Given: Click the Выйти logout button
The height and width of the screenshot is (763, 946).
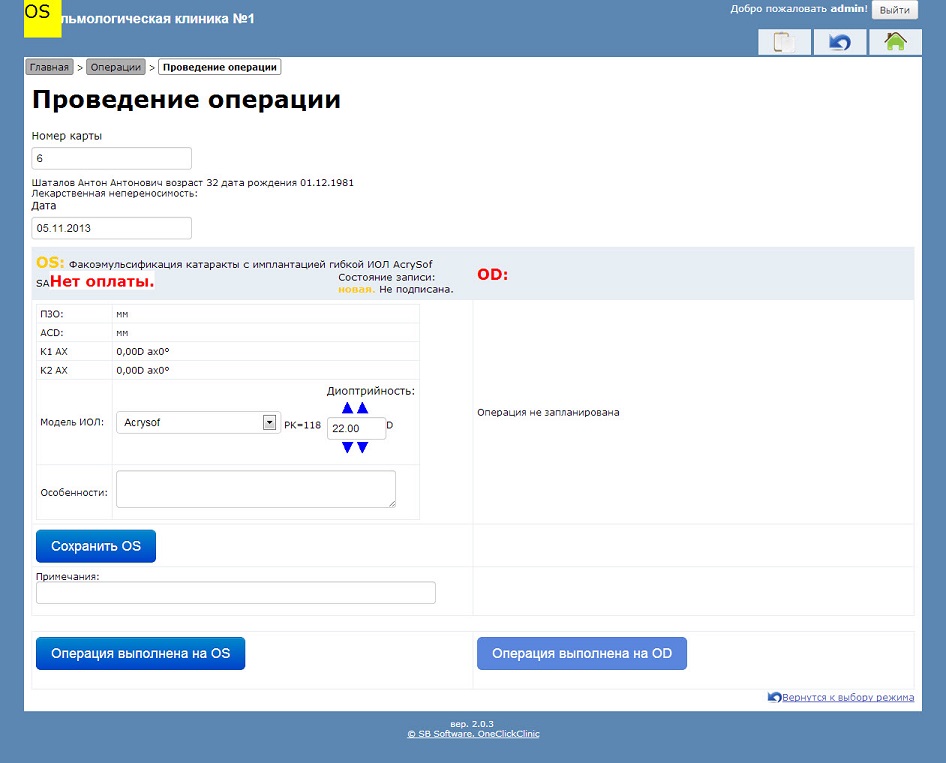Looking at the screenshot, I should pos(894,10).
